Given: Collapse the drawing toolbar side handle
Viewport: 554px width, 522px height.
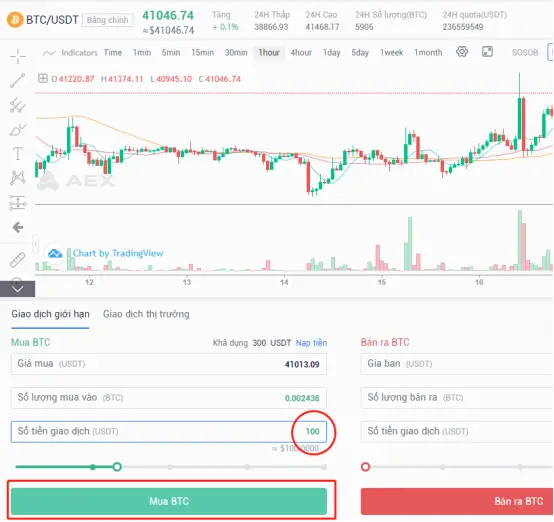Looking at the screenshot, I should [x=36, y=244].
